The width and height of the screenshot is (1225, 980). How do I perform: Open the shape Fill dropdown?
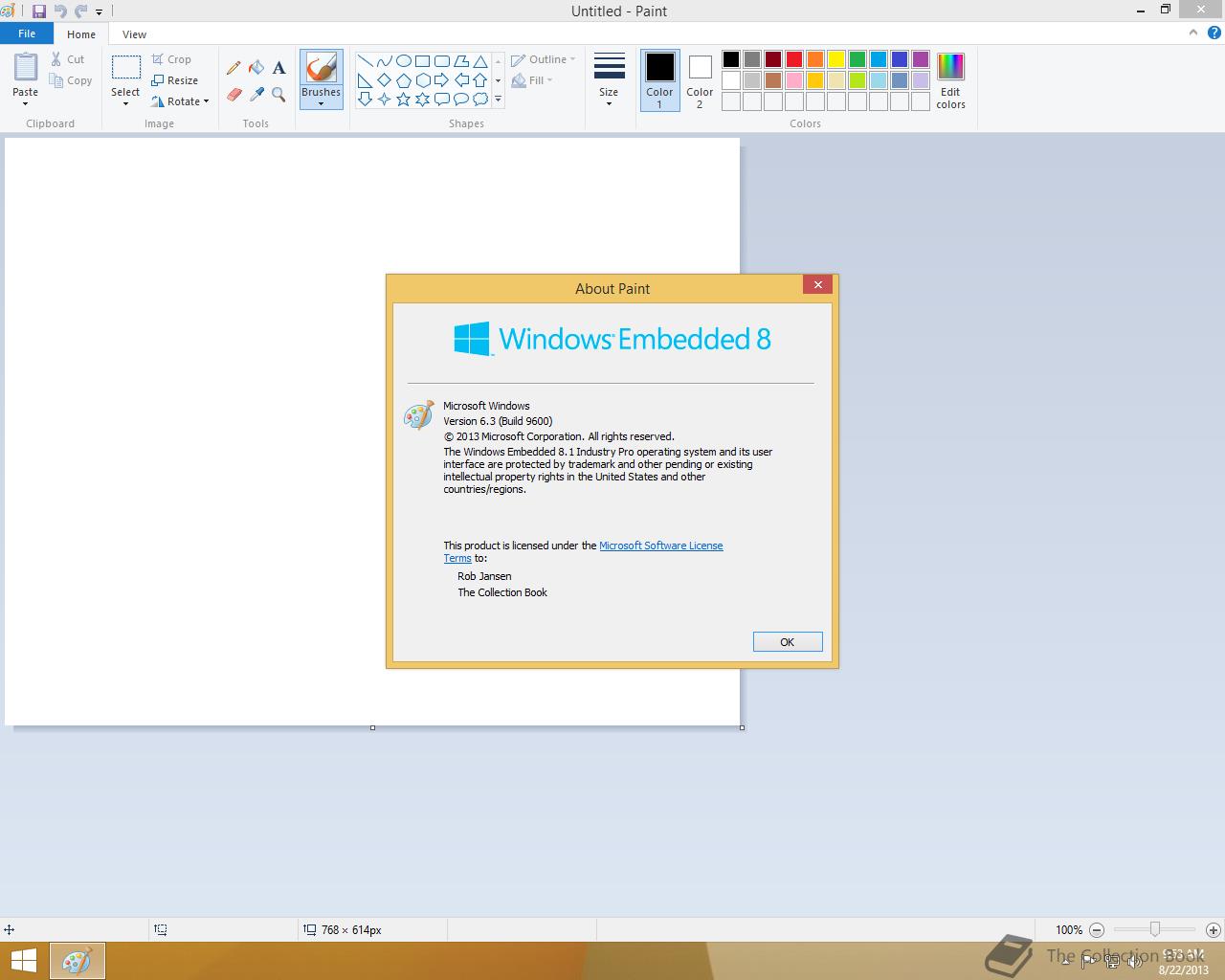[x=532, y=80]
